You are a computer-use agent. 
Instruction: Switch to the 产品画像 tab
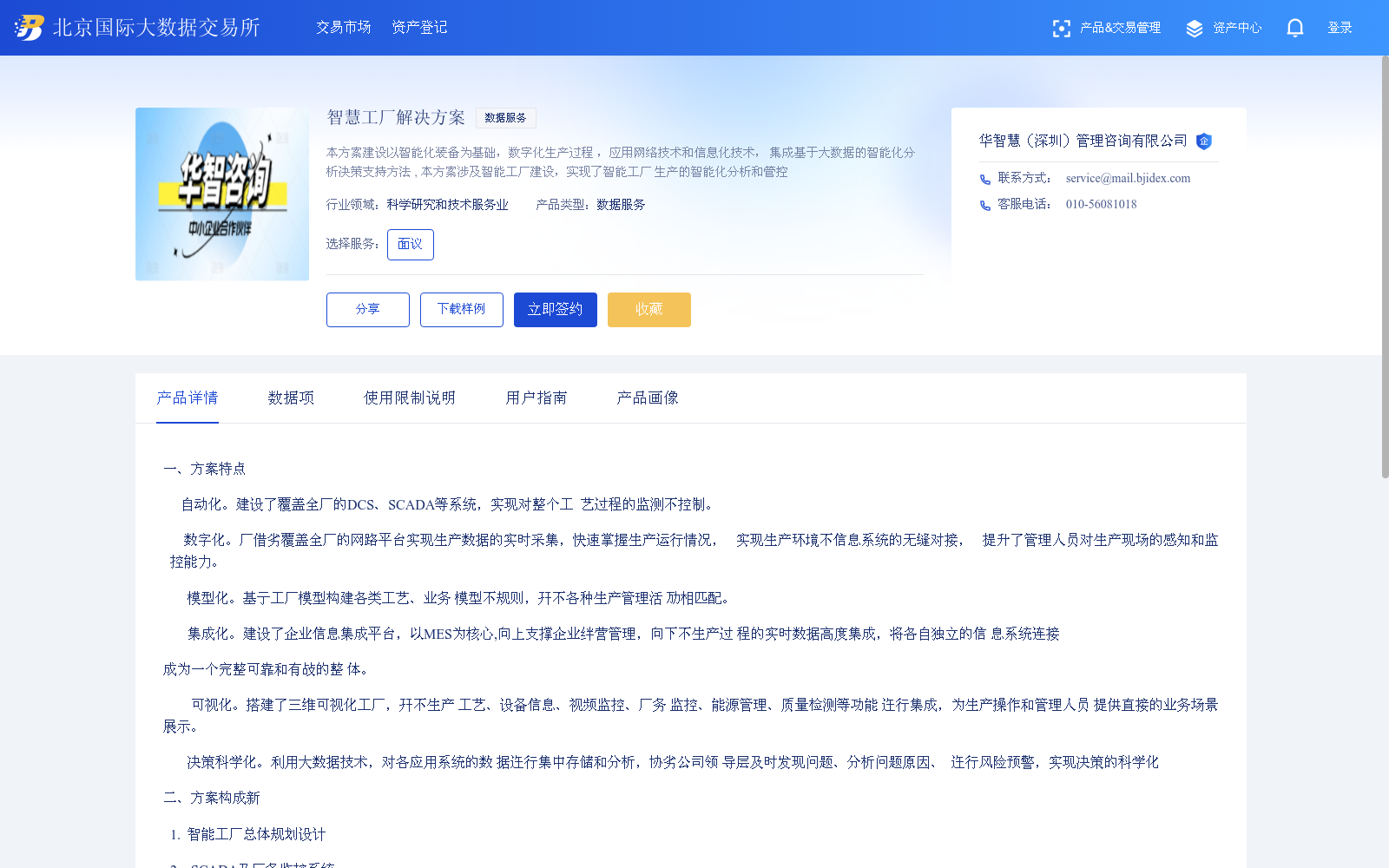[648, 398]
